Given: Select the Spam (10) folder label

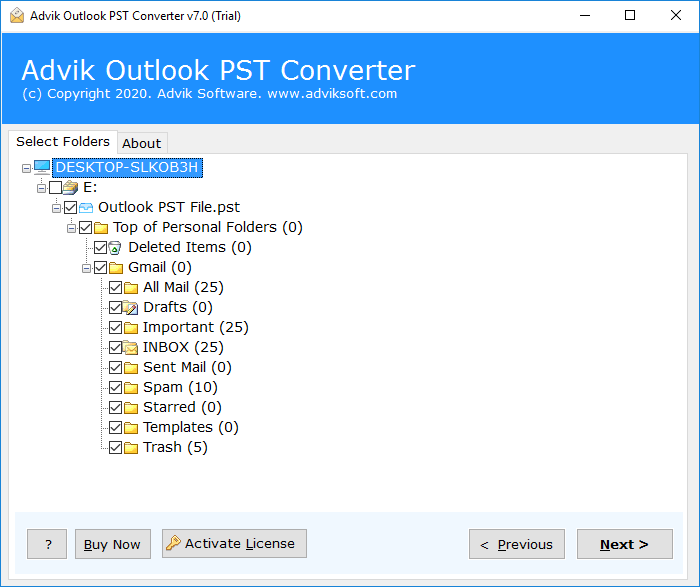Looking at the screenshot, I should point(180,387).
